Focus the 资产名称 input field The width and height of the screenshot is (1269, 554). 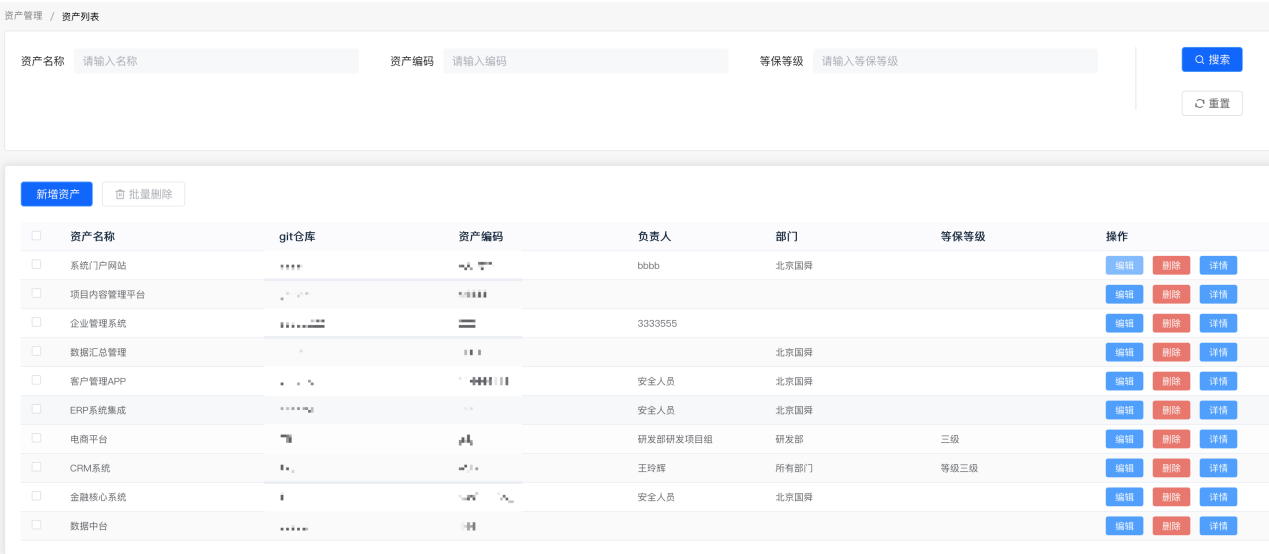coord(216,61)
